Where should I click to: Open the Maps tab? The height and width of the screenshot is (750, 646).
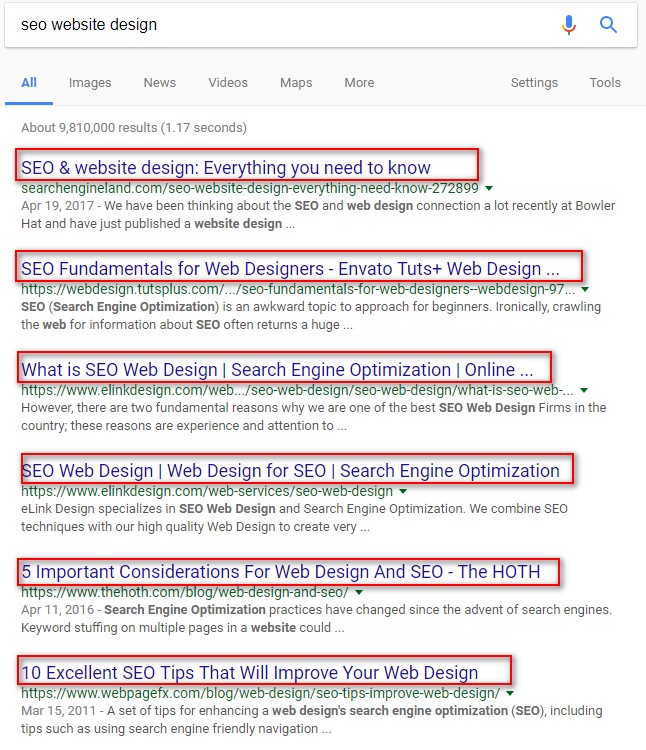[296, 83]
